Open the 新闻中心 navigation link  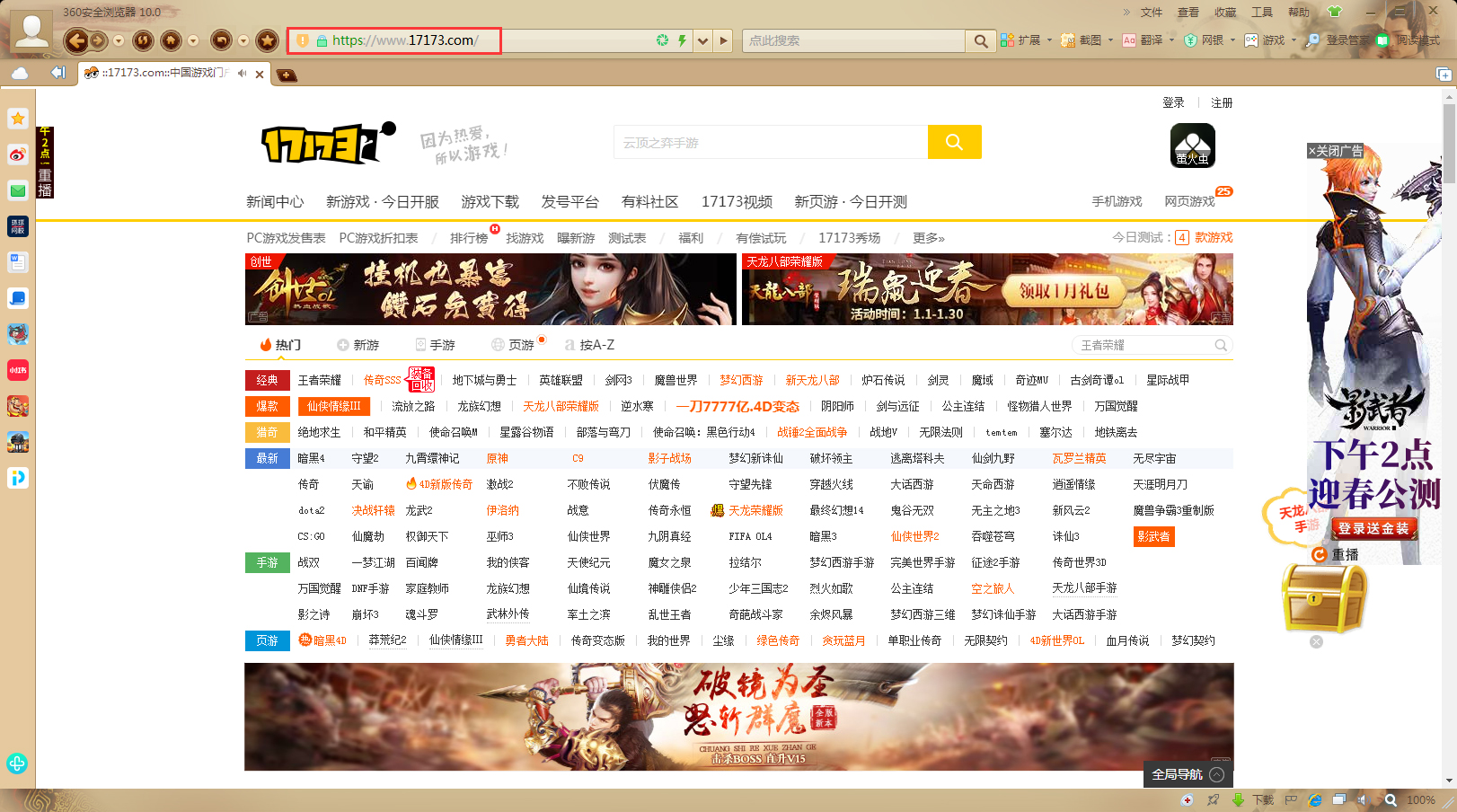coord(275,202)
